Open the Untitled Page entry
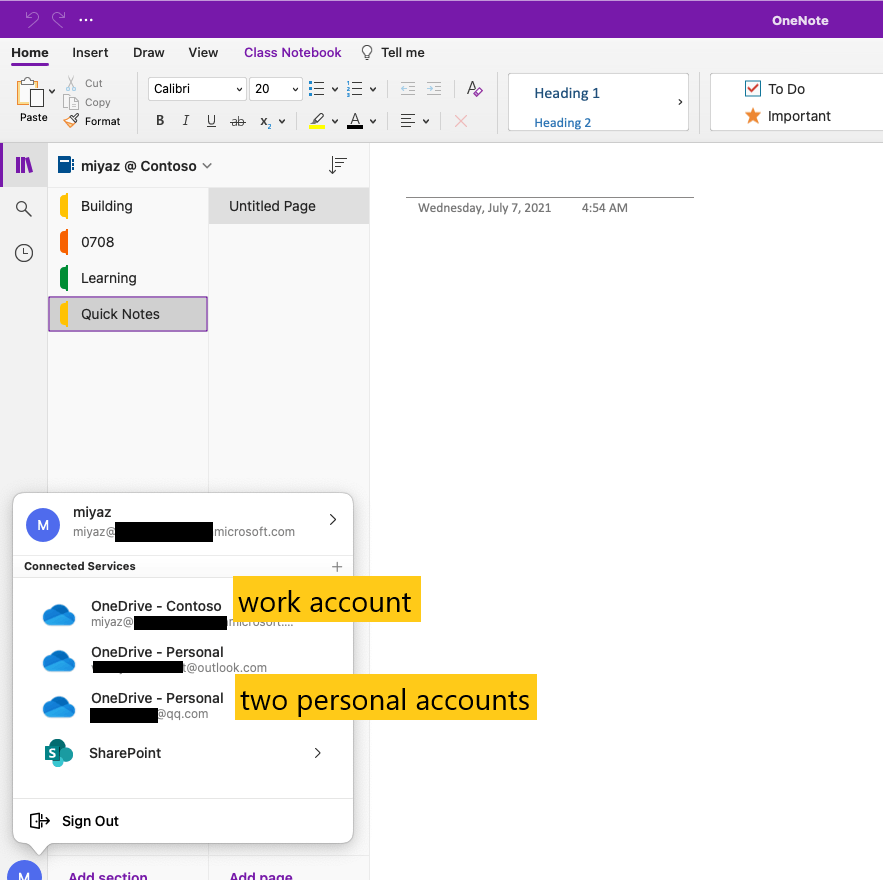This screenshot has width=883, height=880. click(x=289, y=206)
